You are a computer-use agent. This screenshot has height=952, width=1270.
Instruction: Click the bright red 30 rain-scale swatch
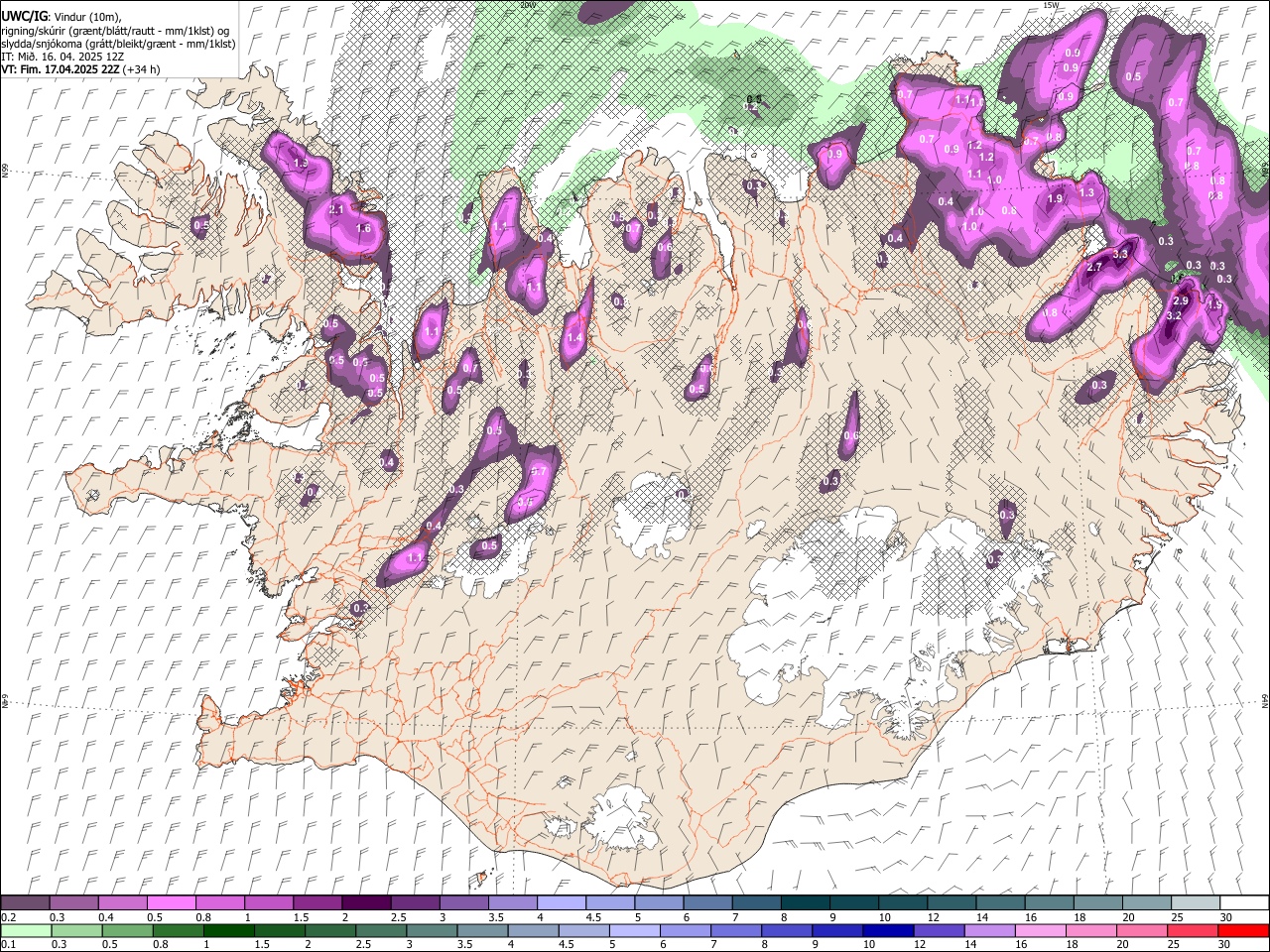pyautogui.click(x=1243, y=930)
